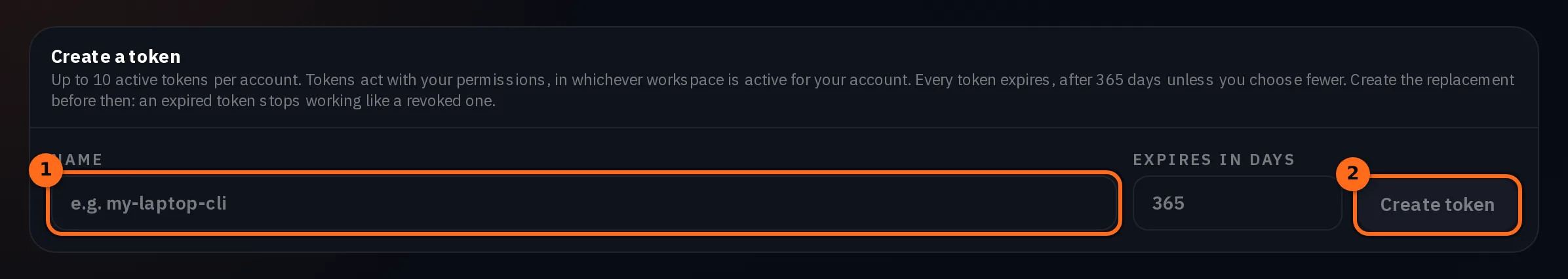Image resolution: width=1568 pixels, height=279 pixels.
Task: Click the EXPIRES IN DAYS label
Action: coord(1213,160)
